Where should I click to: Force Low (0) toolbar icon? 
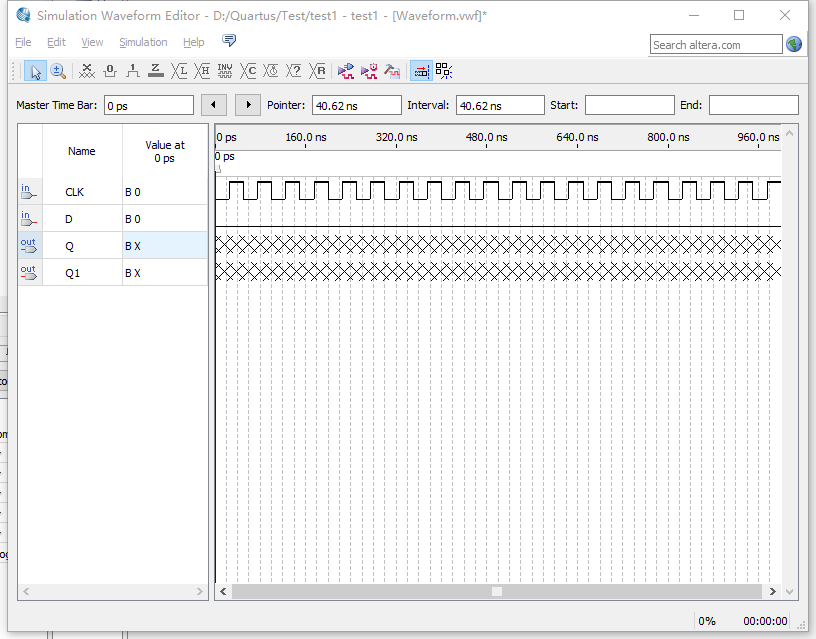pyautogui.click(x=110, y=71)
